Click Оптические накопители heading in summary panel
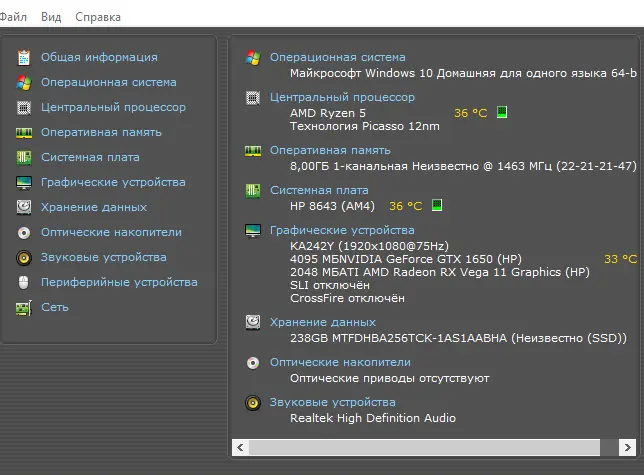644x475 pixels. click(340, 362)
